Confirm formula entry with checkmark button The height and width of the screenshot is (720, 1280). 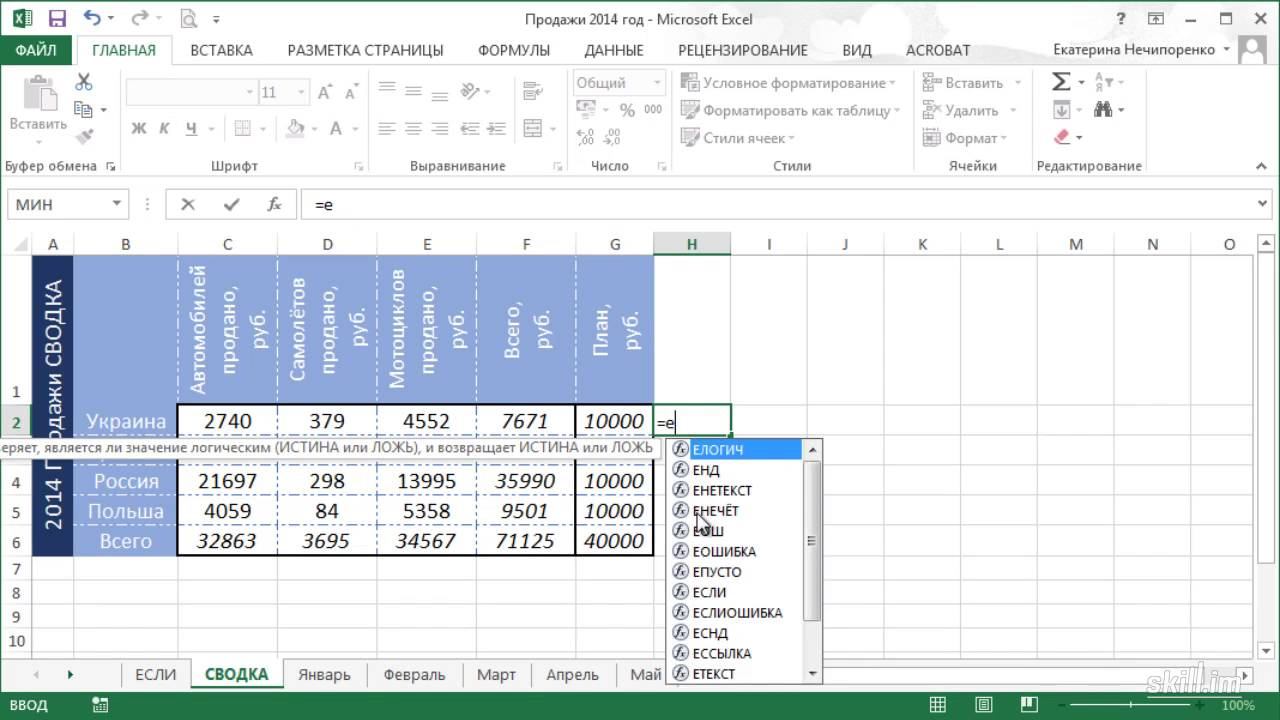pyautogui.click(x=231, y=204)
